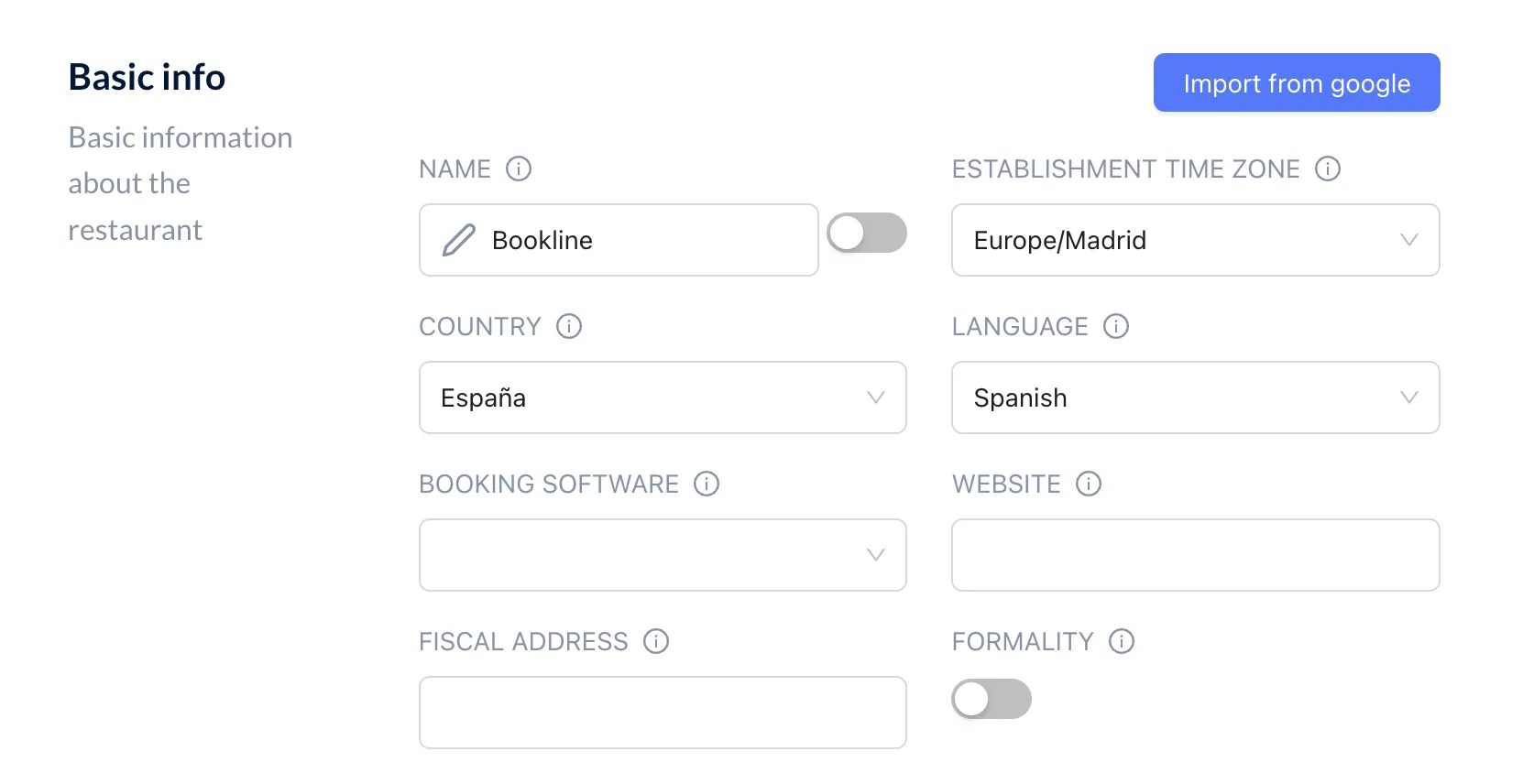
Task: Expand the España country dropdown
Action: [x=663, y=397]
